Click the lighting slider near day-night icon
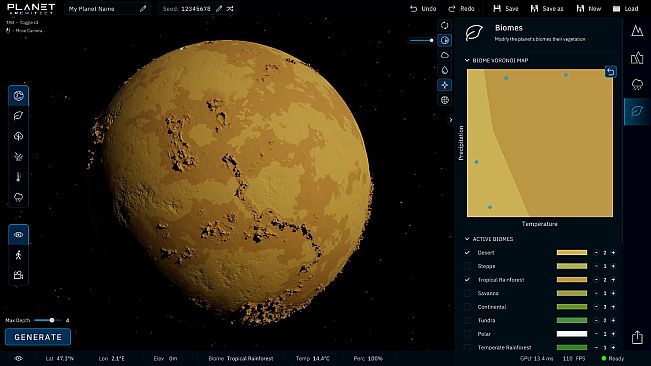Viewport: 651px width, 366px height. 421,40
